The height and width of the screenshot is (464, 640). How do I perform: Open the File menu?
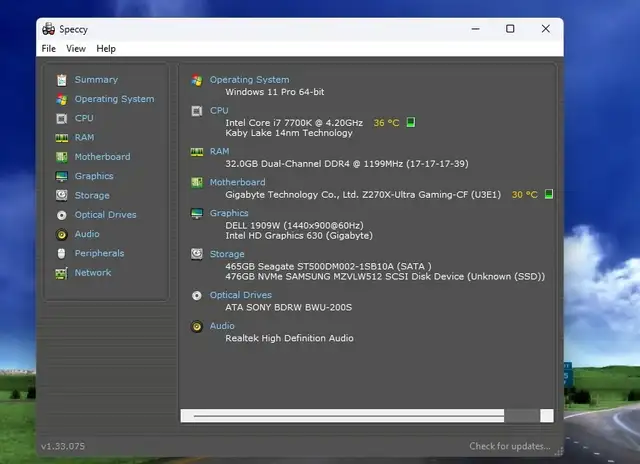(x=49, y=49)
